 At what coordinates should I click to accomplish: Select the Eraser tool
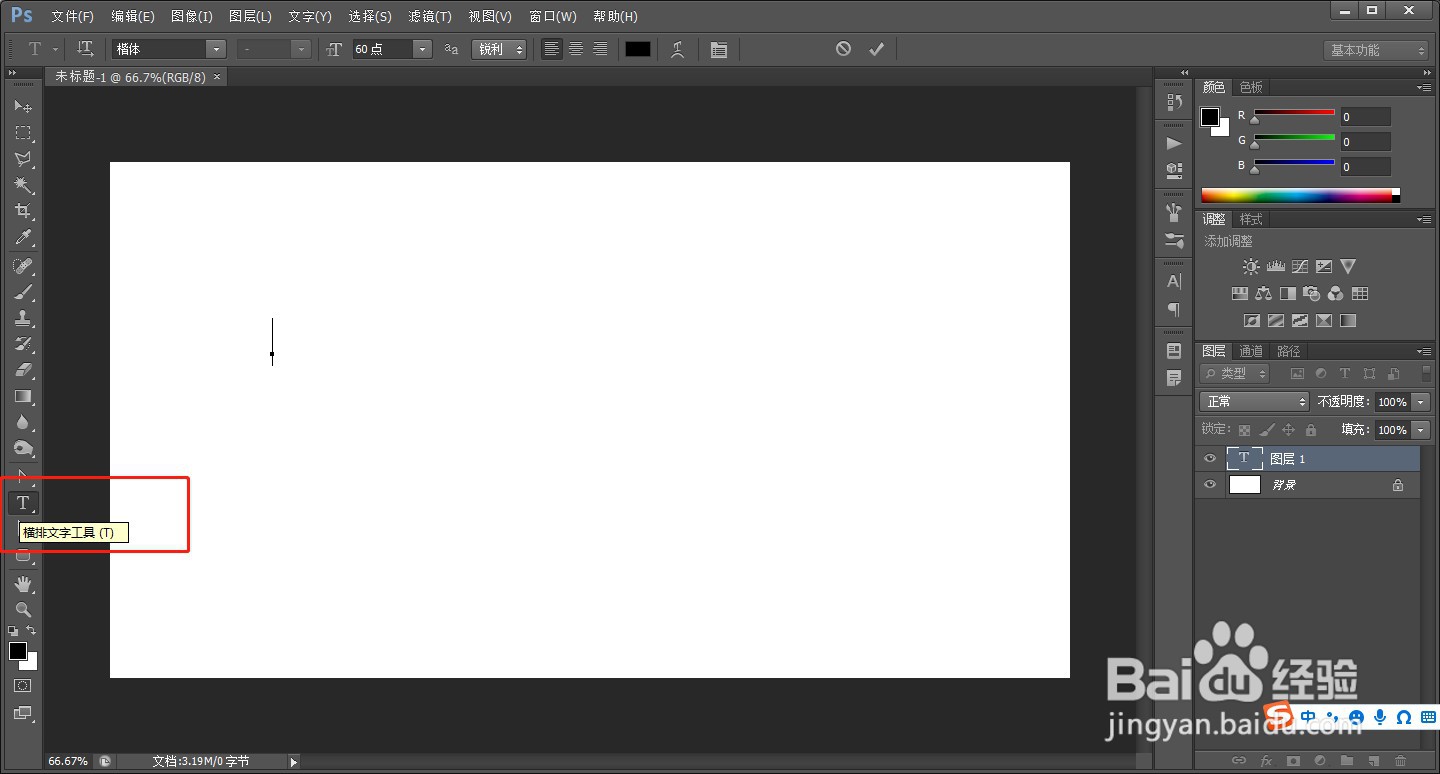coord(23,370)
